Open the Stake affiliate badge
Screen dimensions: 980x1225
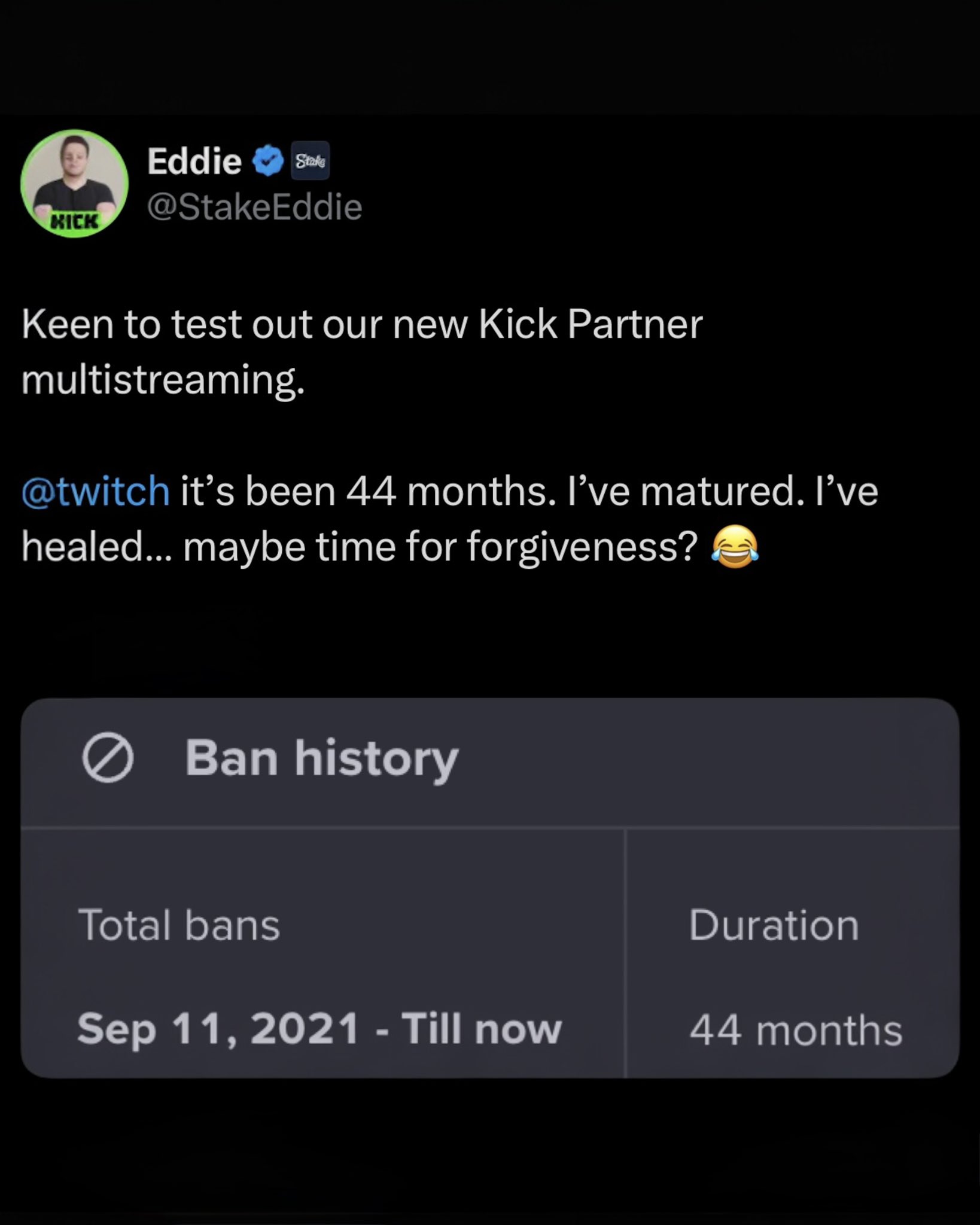[x=310, y=160]
